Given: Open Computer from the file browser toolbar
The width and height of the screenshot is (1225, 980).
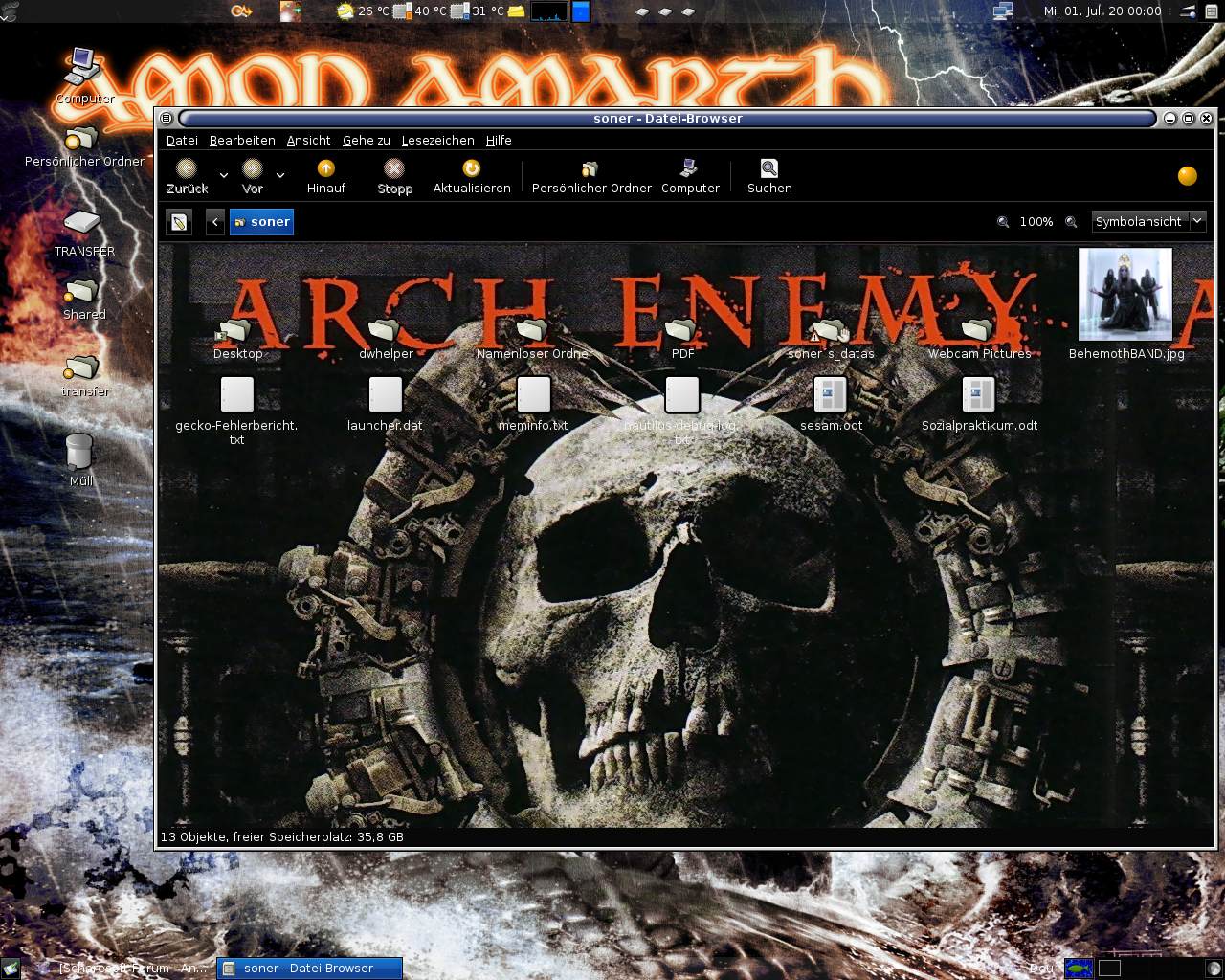Looking at the screenshot, I should [690, 177].
